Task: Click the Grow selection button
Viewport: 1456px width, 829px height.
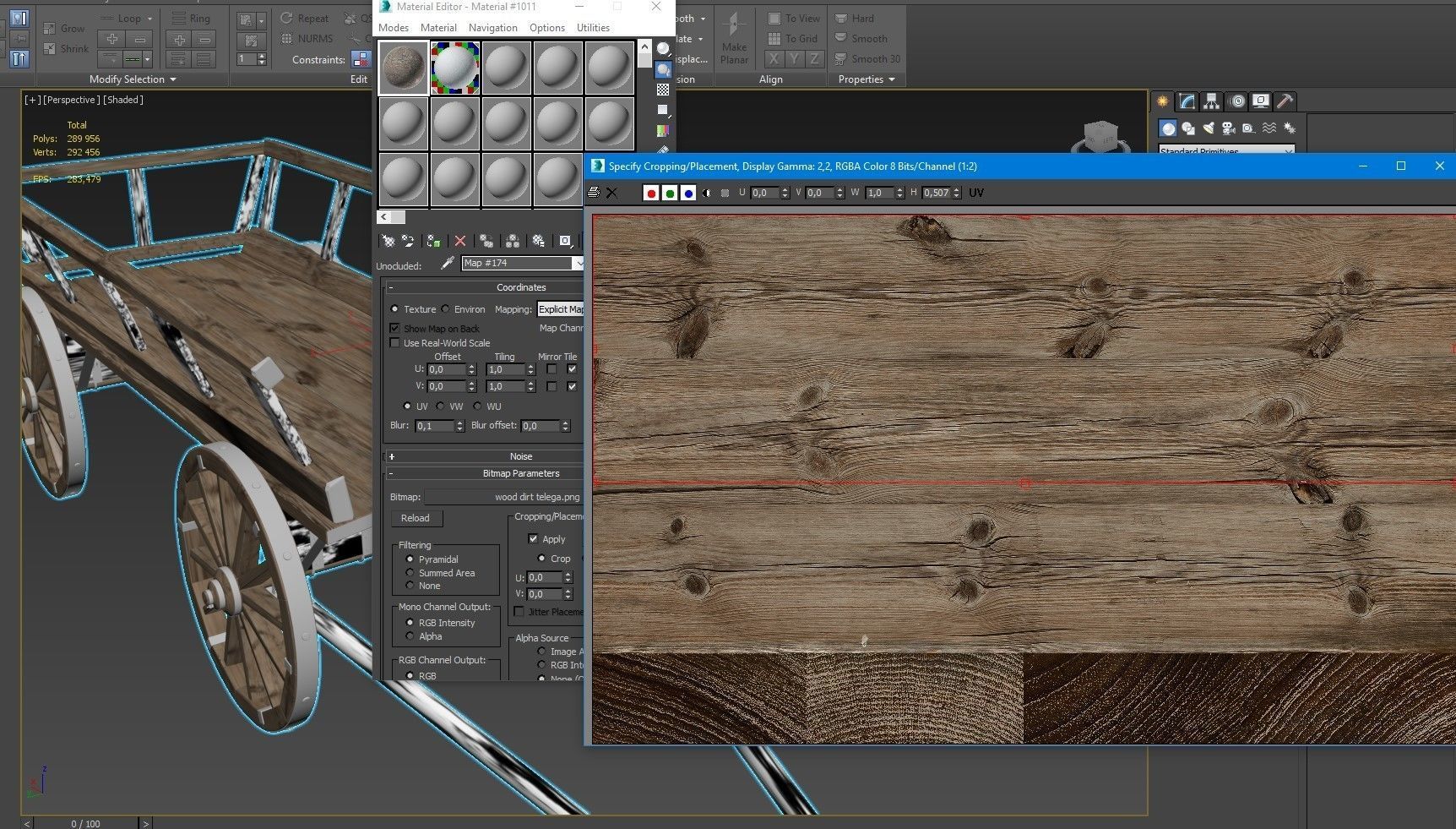Action: (64, 28)
